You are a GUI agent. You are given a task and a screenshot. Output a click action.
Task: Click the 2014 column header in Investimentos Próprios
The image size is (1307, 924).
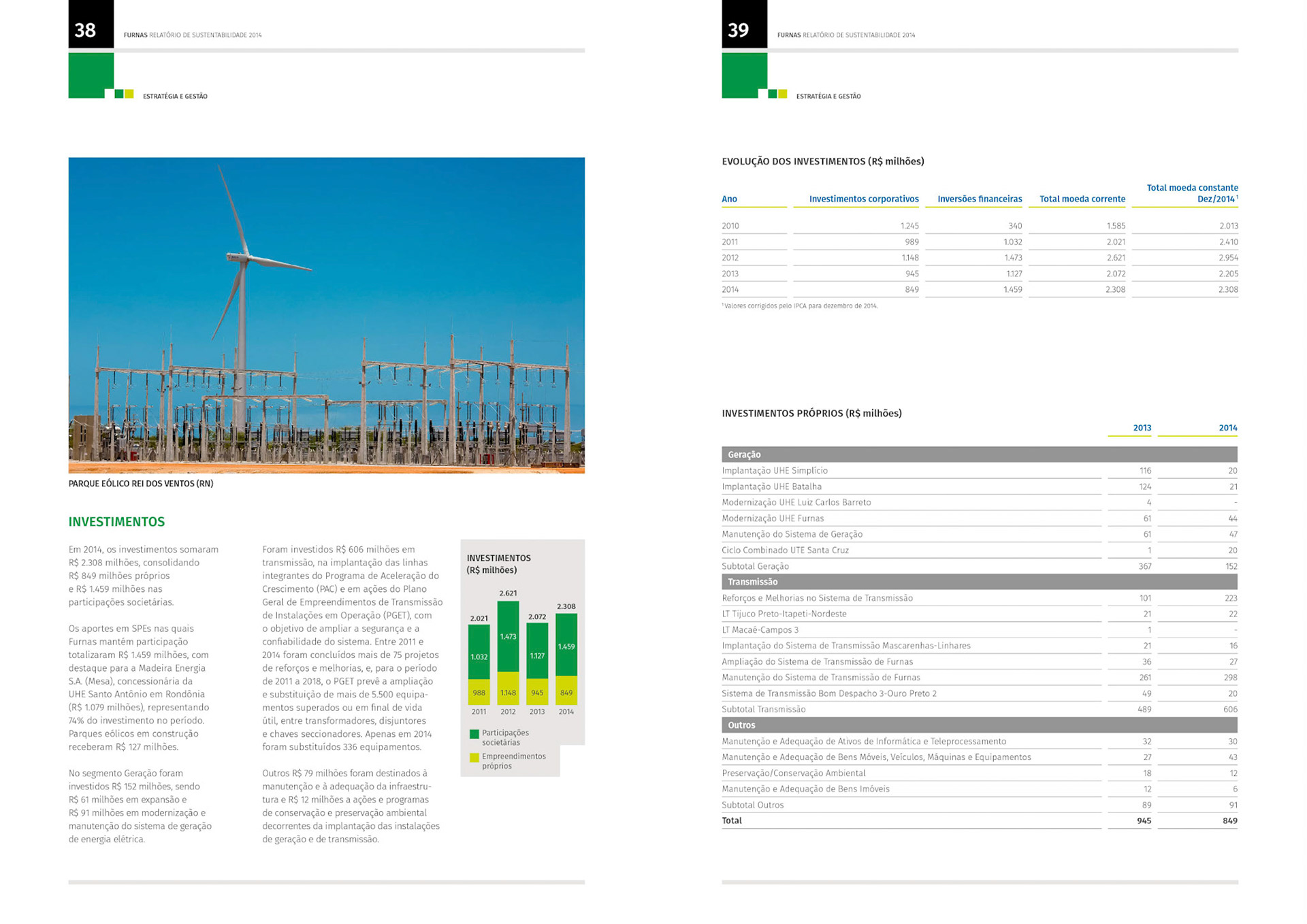[x=1227, y=428]
